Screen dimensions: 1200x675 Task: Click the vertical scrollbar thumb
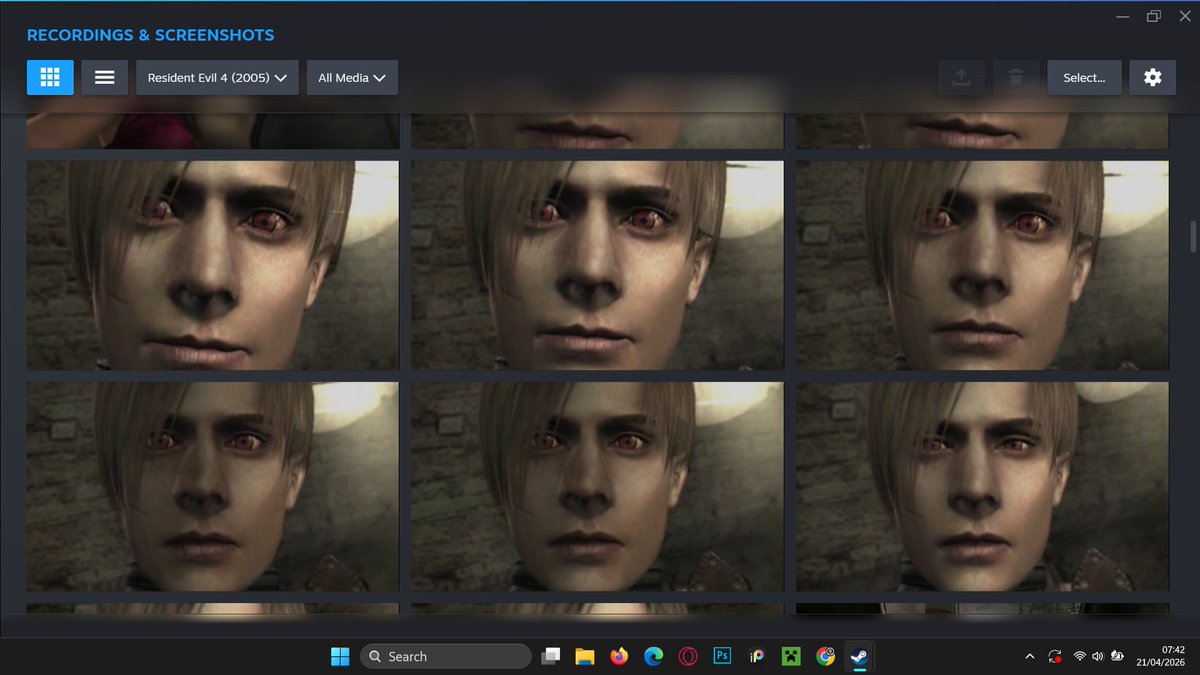[x=1192, y=236]
